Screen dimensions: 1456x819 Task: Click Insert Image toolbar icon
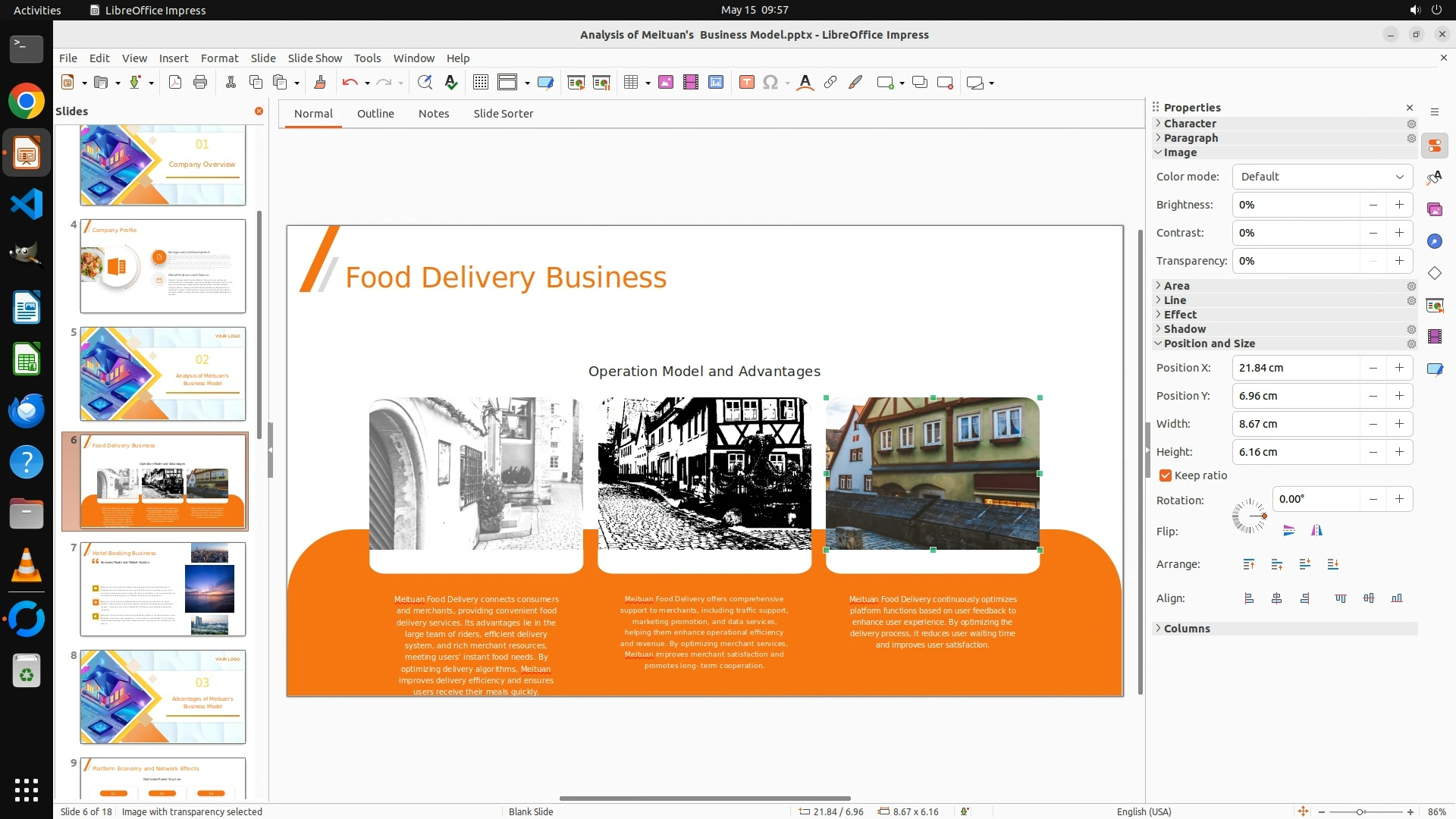click(x=665, y=83)
